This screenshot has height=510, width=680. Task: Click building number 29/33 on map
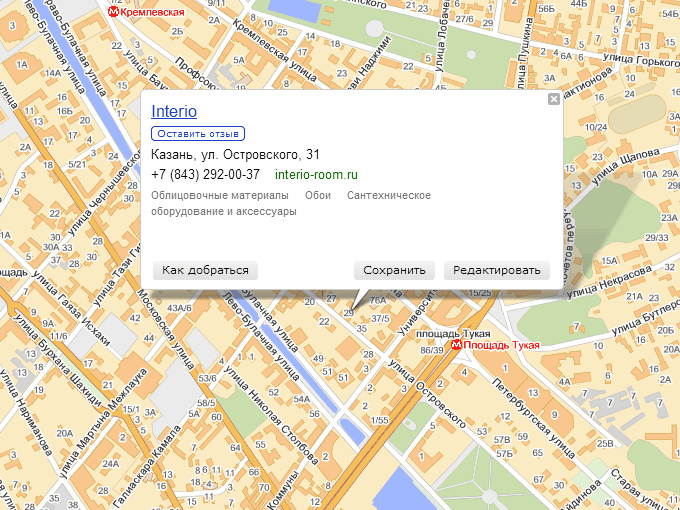coord(657,237)
